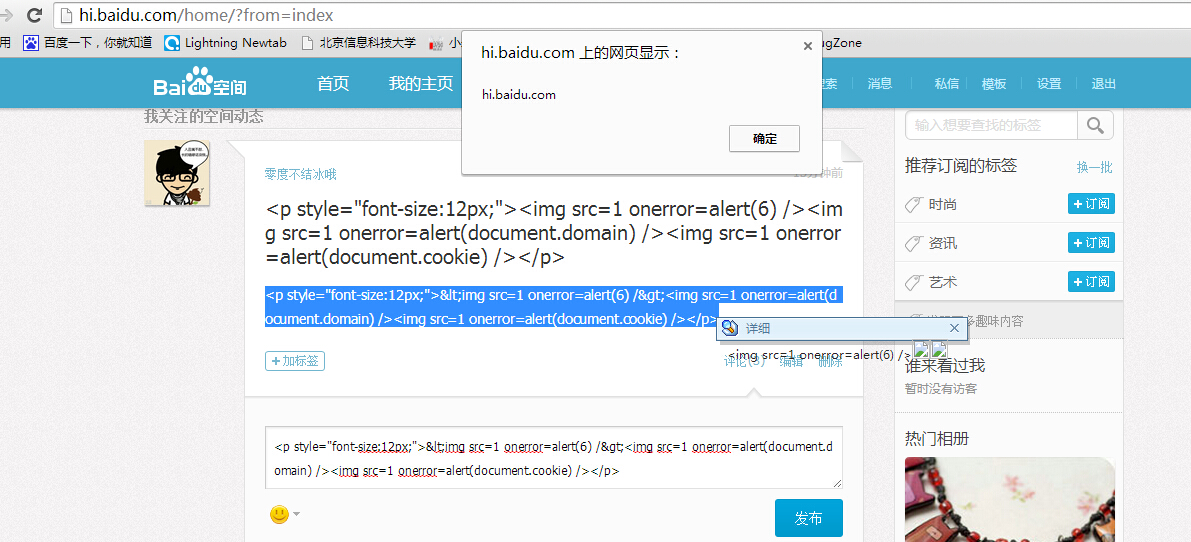Screen dimensions: 1191x542
Task: Click the page icon in the address bar
Action: pyautogui.click(x=67, y=14)
